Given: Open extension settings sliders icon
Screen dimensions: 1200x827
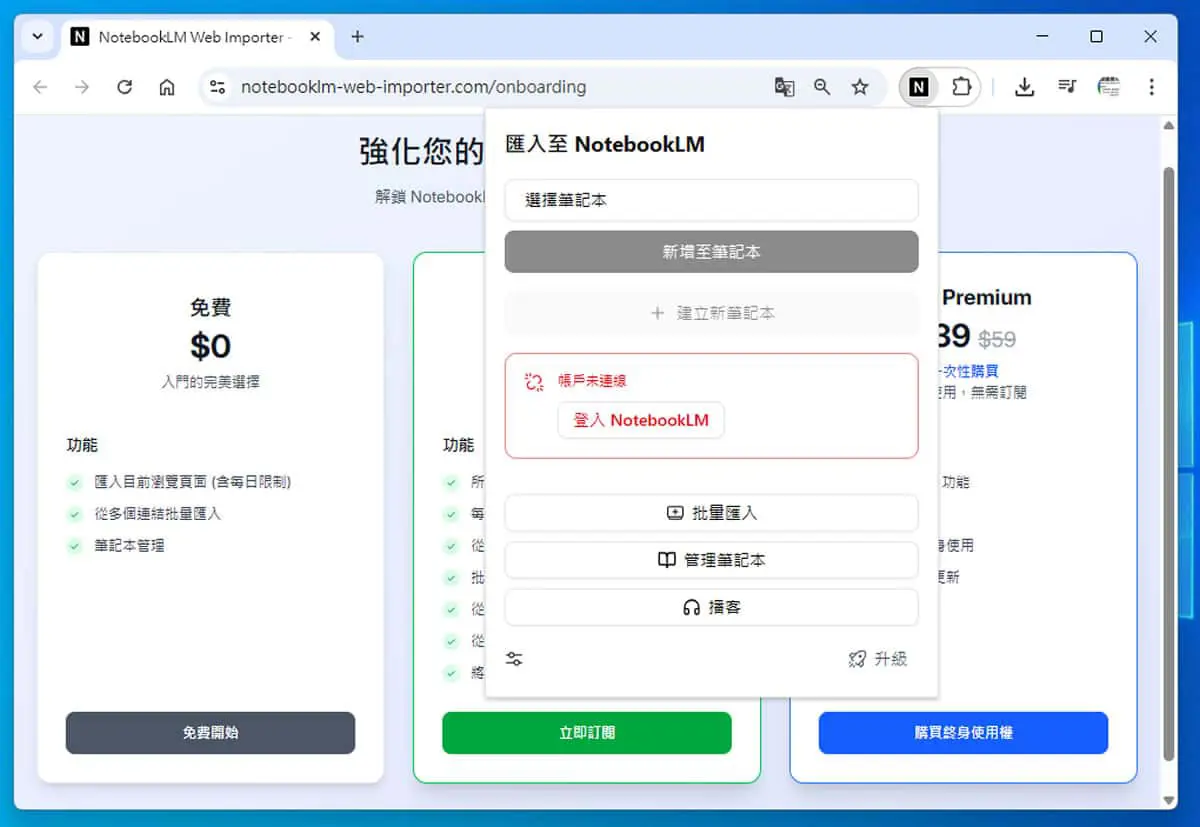Looking at the screenshot, I should click(x=514, y=659).
